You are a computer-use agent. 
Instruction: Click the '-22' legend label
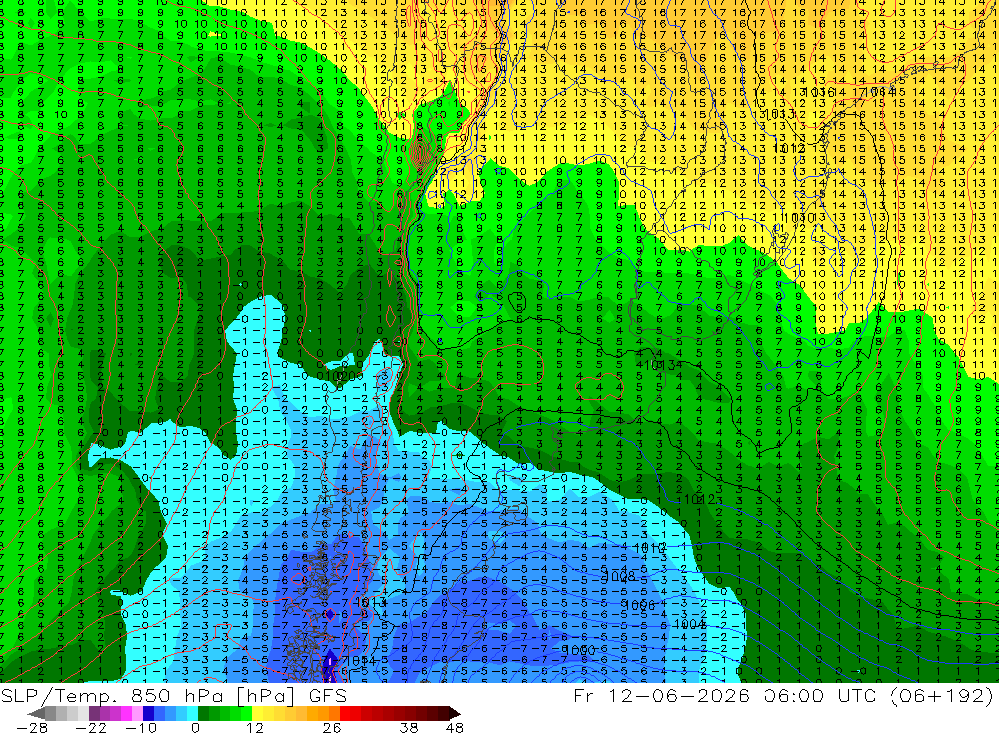[x=91, y=728]
